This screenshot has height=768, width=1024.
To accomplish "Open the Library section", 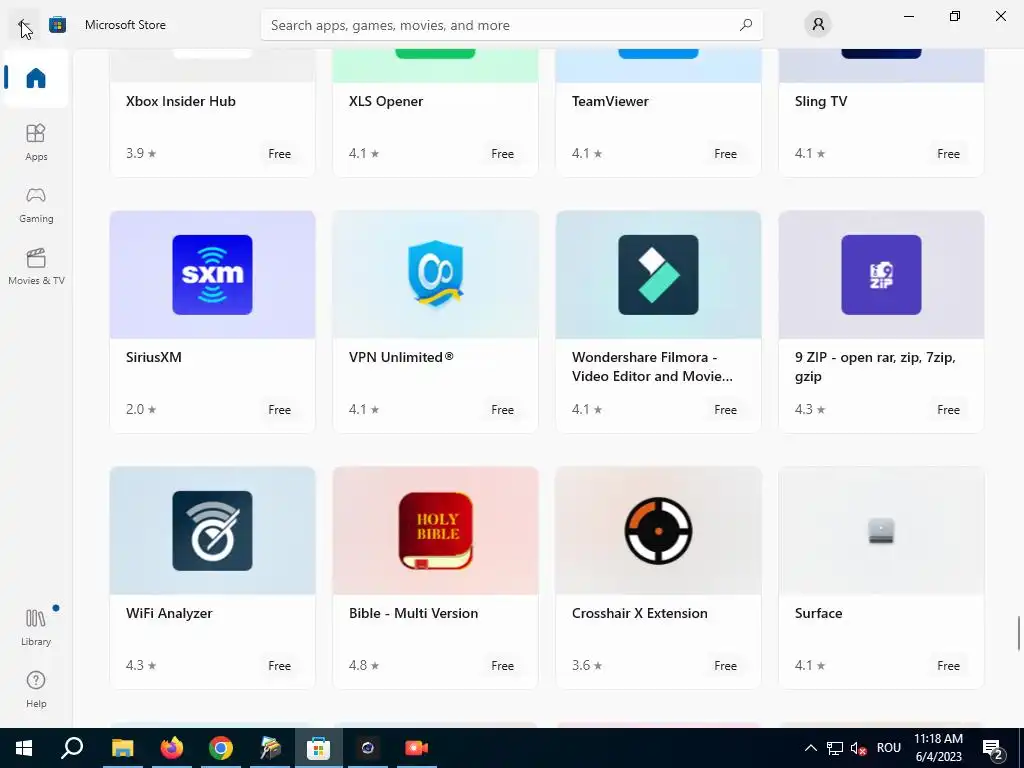I will [36, 627].
